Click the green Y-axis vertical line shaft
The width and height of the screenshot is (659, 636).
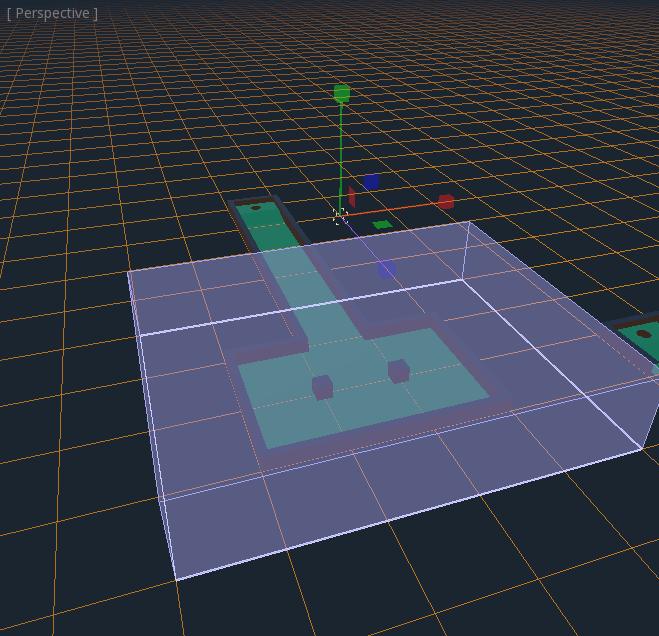(x=341, y=150)
